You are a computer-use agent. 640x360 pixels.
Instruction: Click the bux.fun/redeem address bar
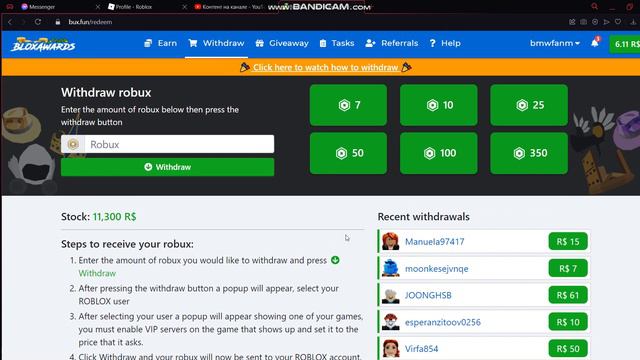[90, 22]
